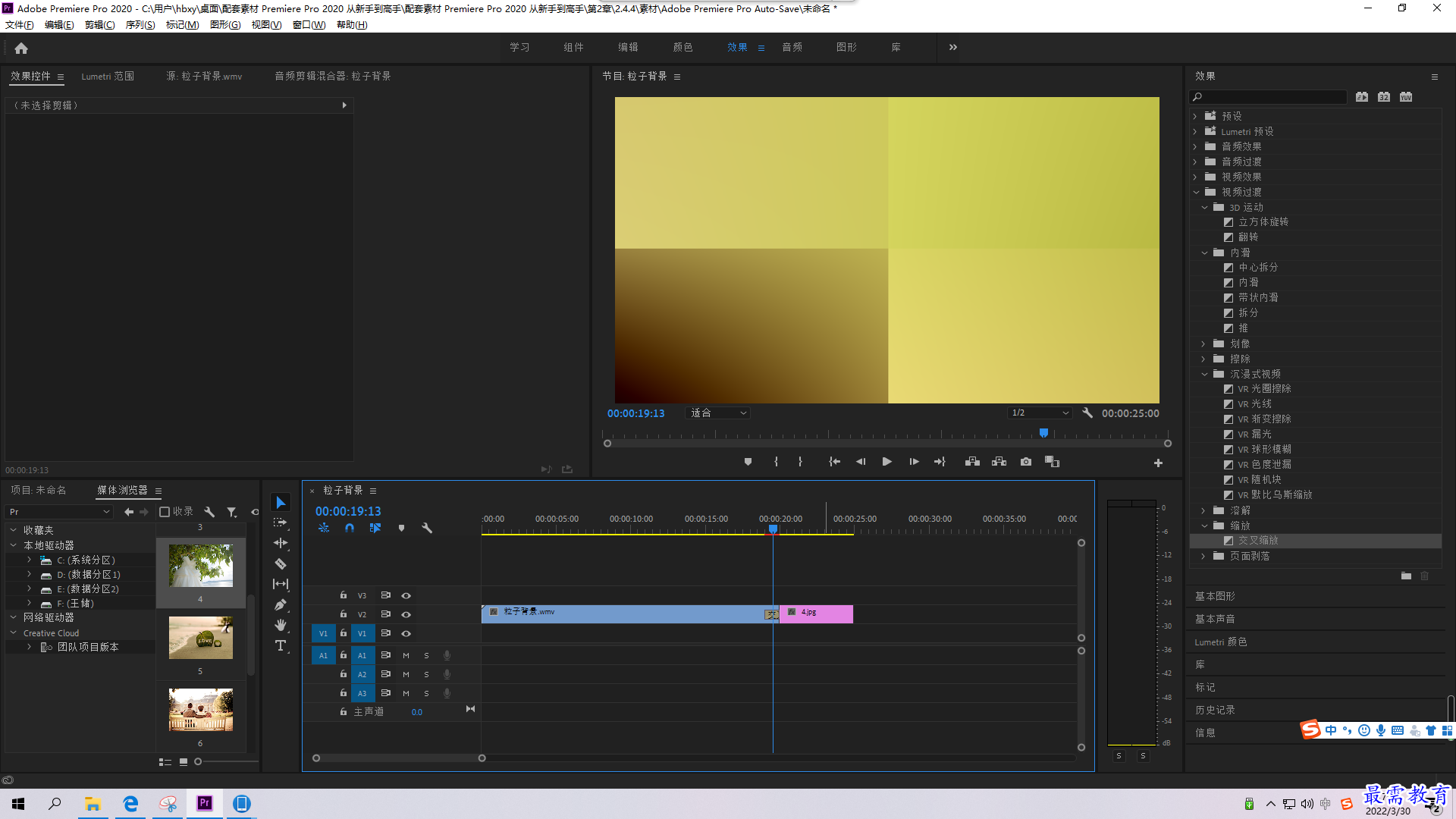Click the Effects search field
The width and height of the screenshot is (1456, 819).
(x=1268, y=97)
